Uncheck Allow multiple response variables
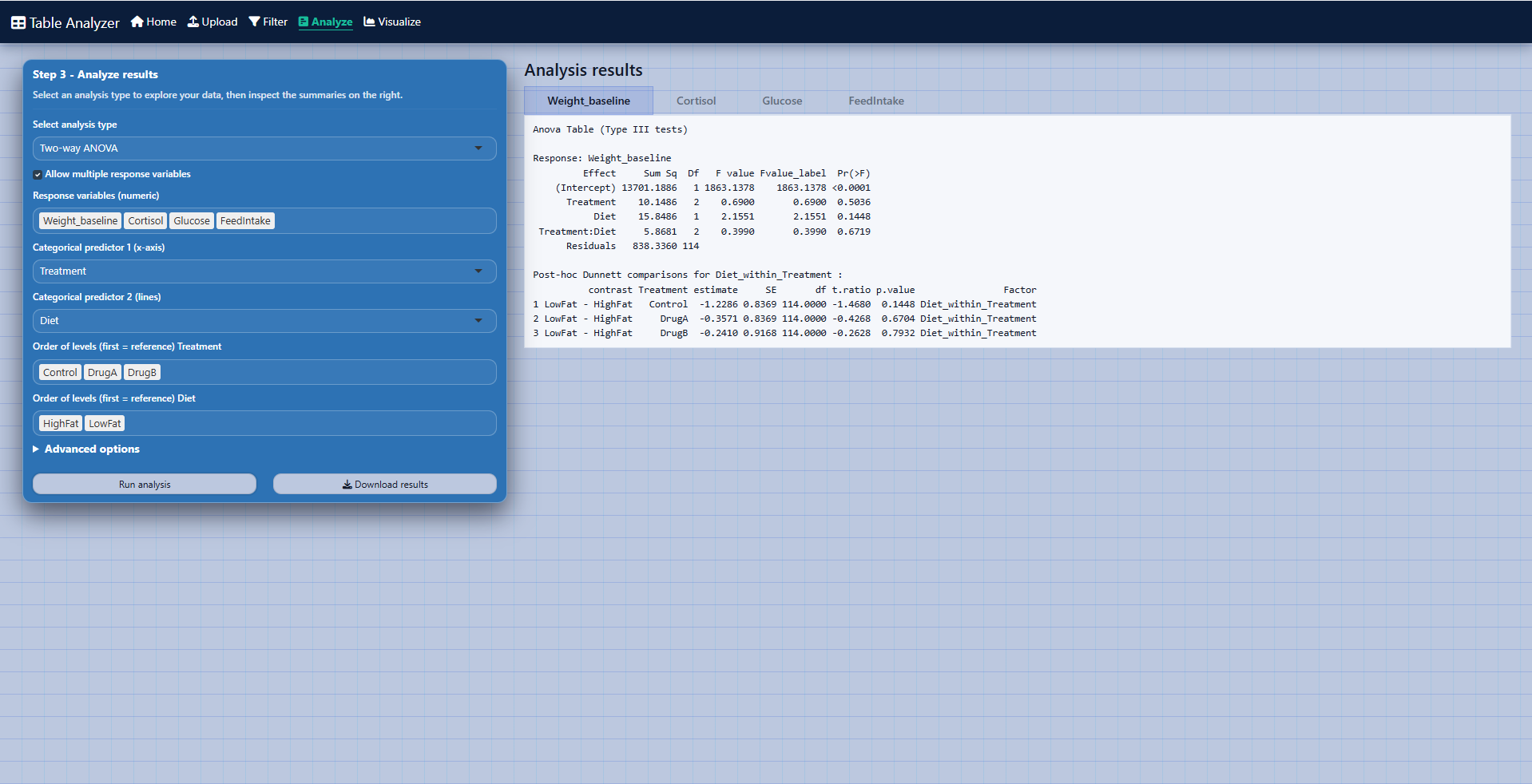 37,174
